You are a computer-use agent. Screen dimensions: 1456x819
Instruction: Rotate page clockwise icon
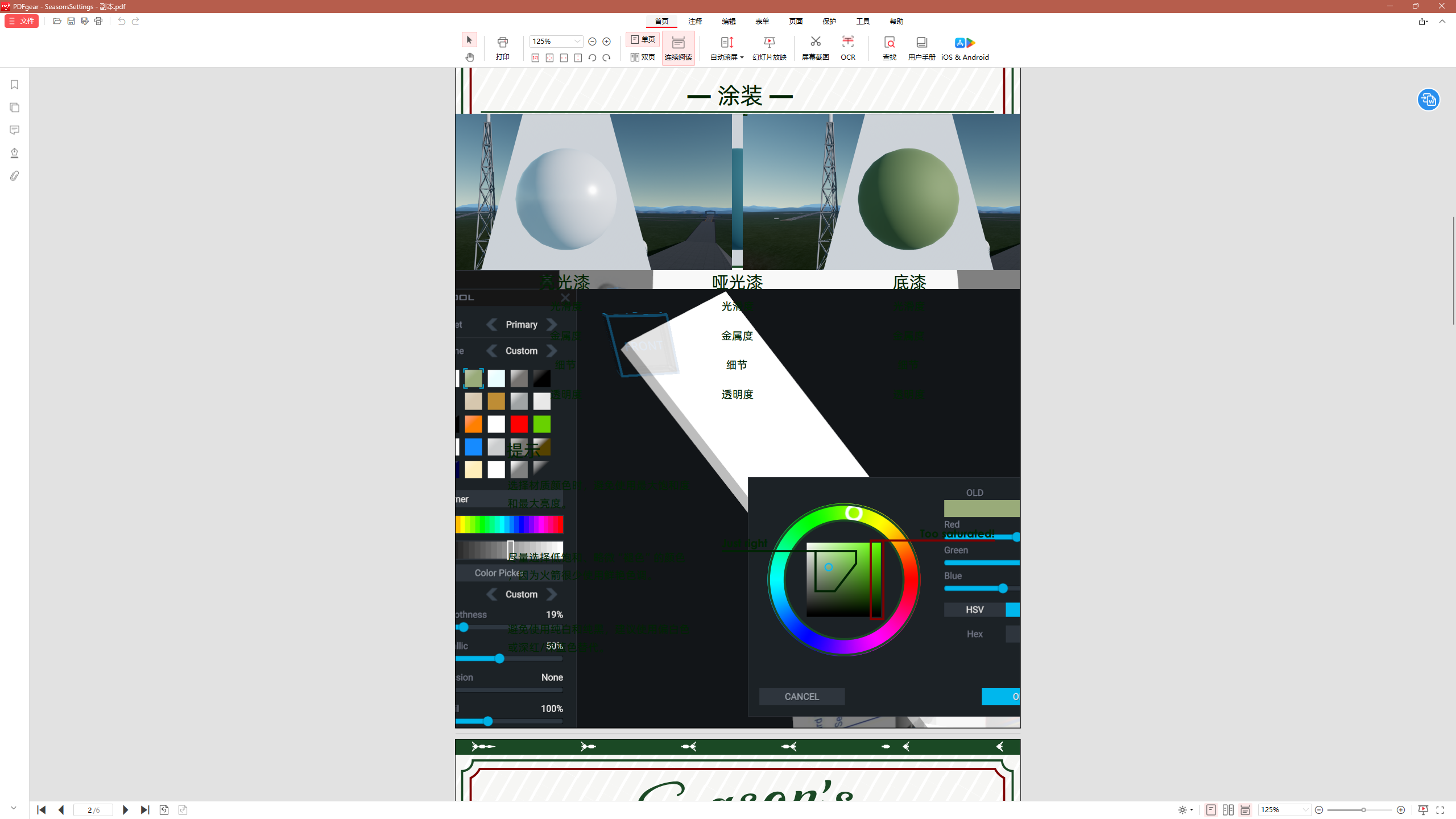pyautogui.click(x=606, y=57)
